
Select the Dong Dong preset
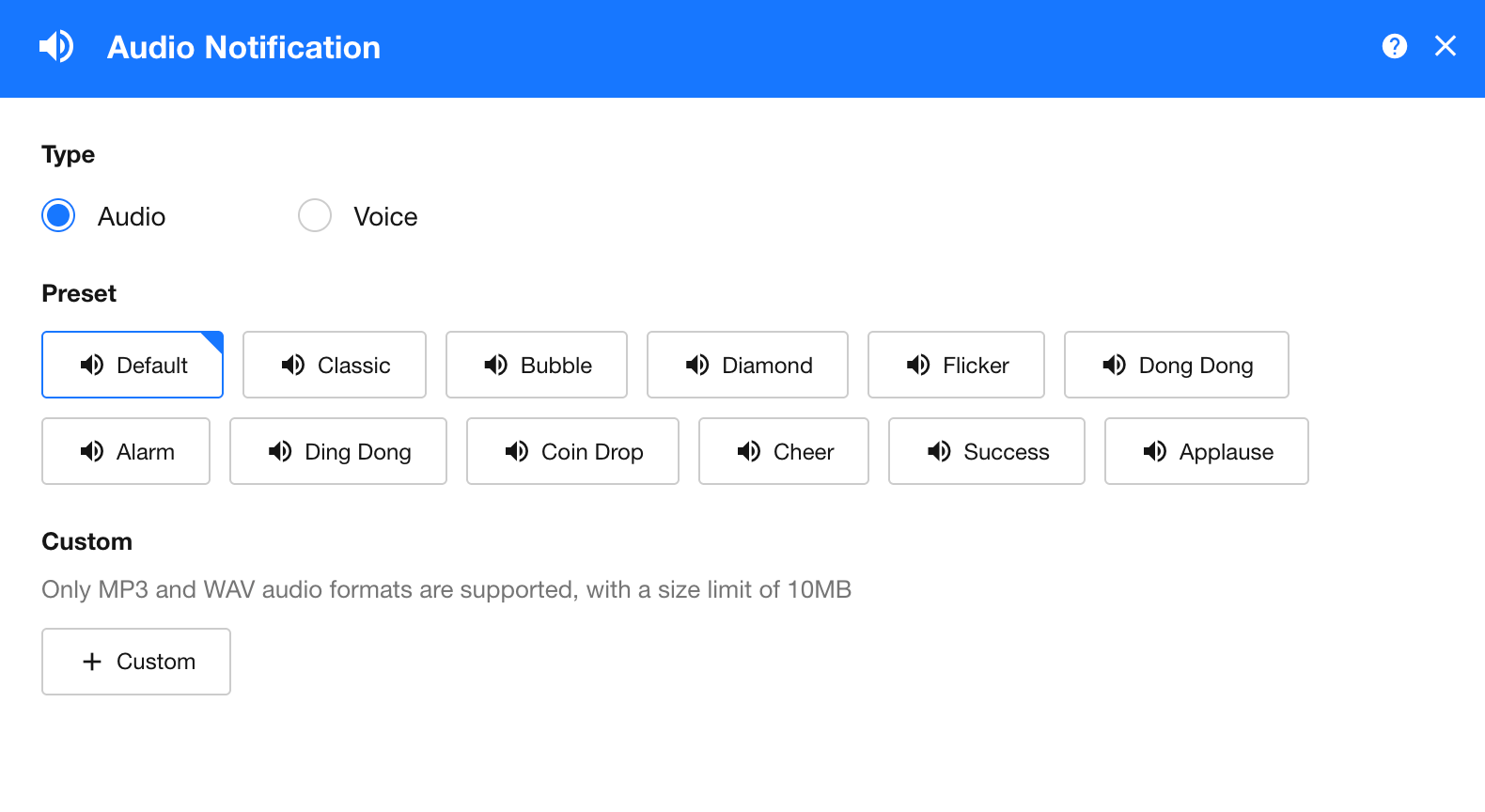click(x=1176, y=365)
